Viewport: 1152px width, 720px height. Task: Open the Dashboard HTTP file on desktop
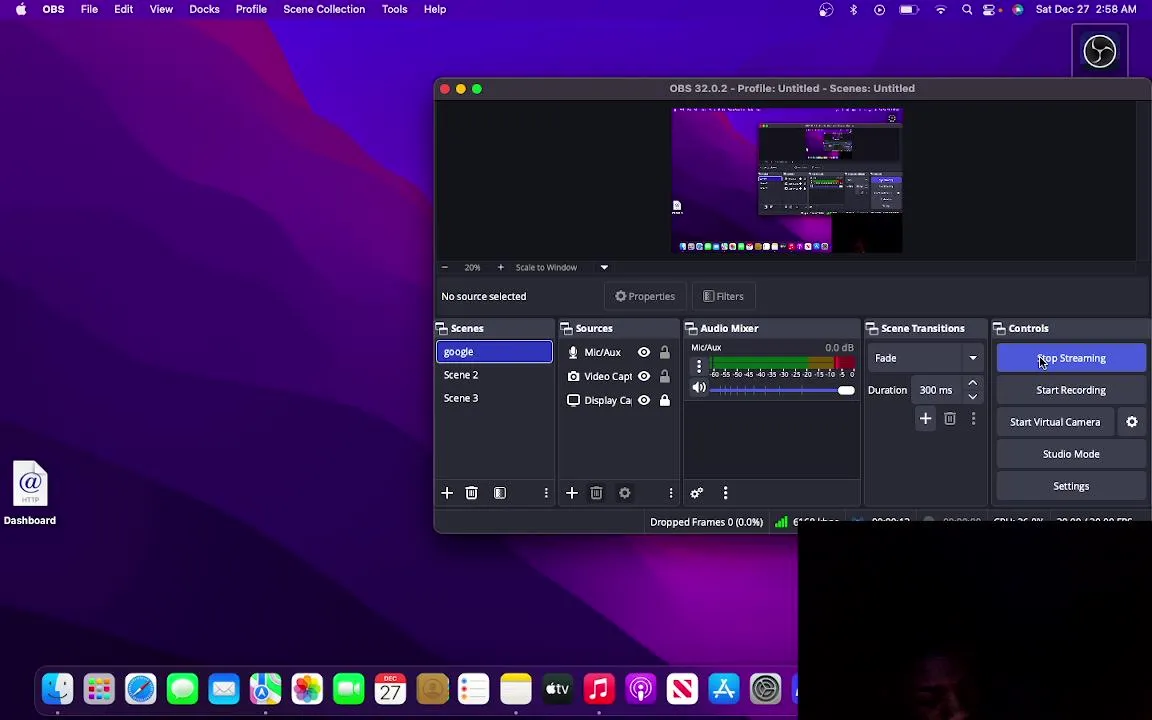30,493
